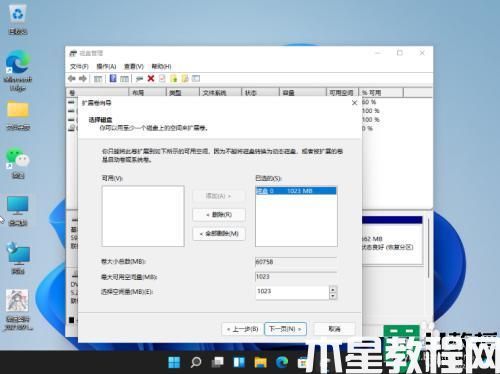Open the 查看(V) menu
Viewport: 500px width, 374px height.
[x=134, y=66]
